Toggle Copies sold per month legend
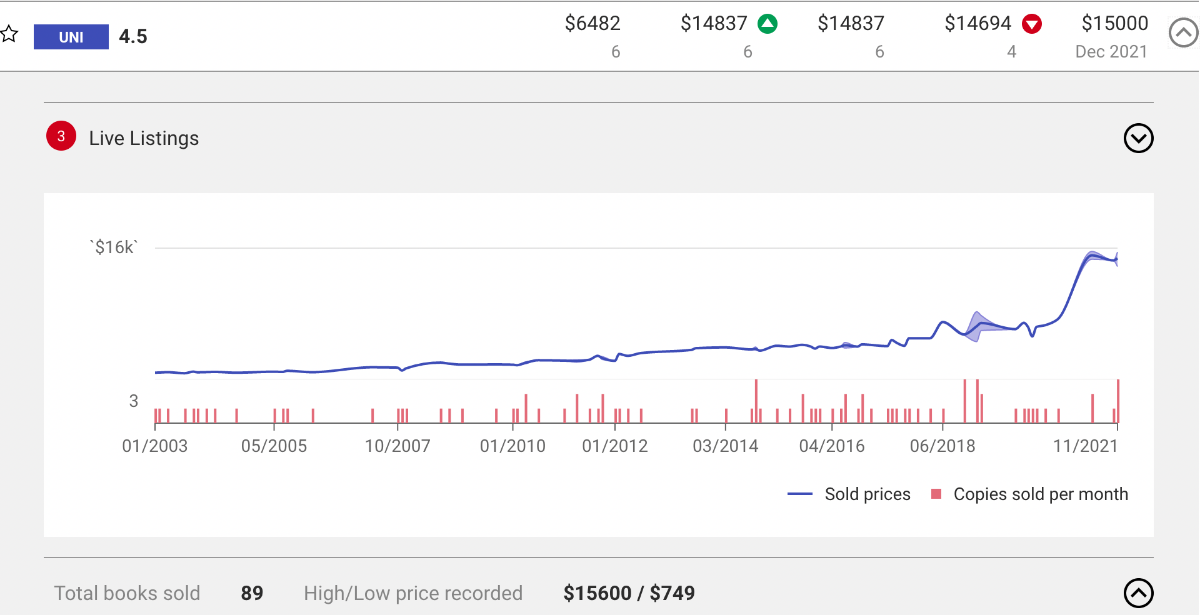 (1030, 494)
